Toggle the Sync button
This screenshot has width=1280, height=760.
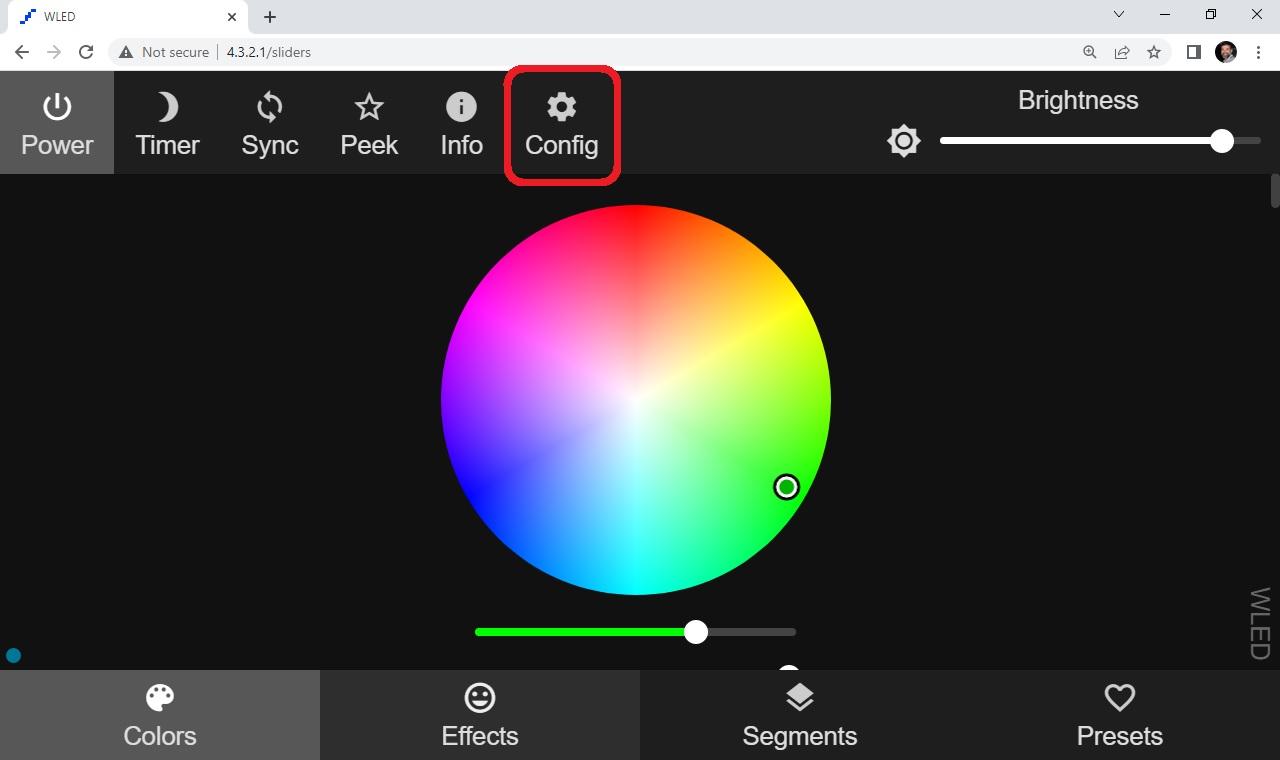270,124
